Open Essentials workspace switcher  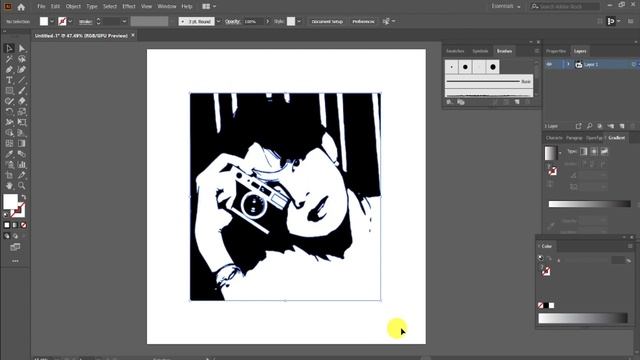point(506,7)
